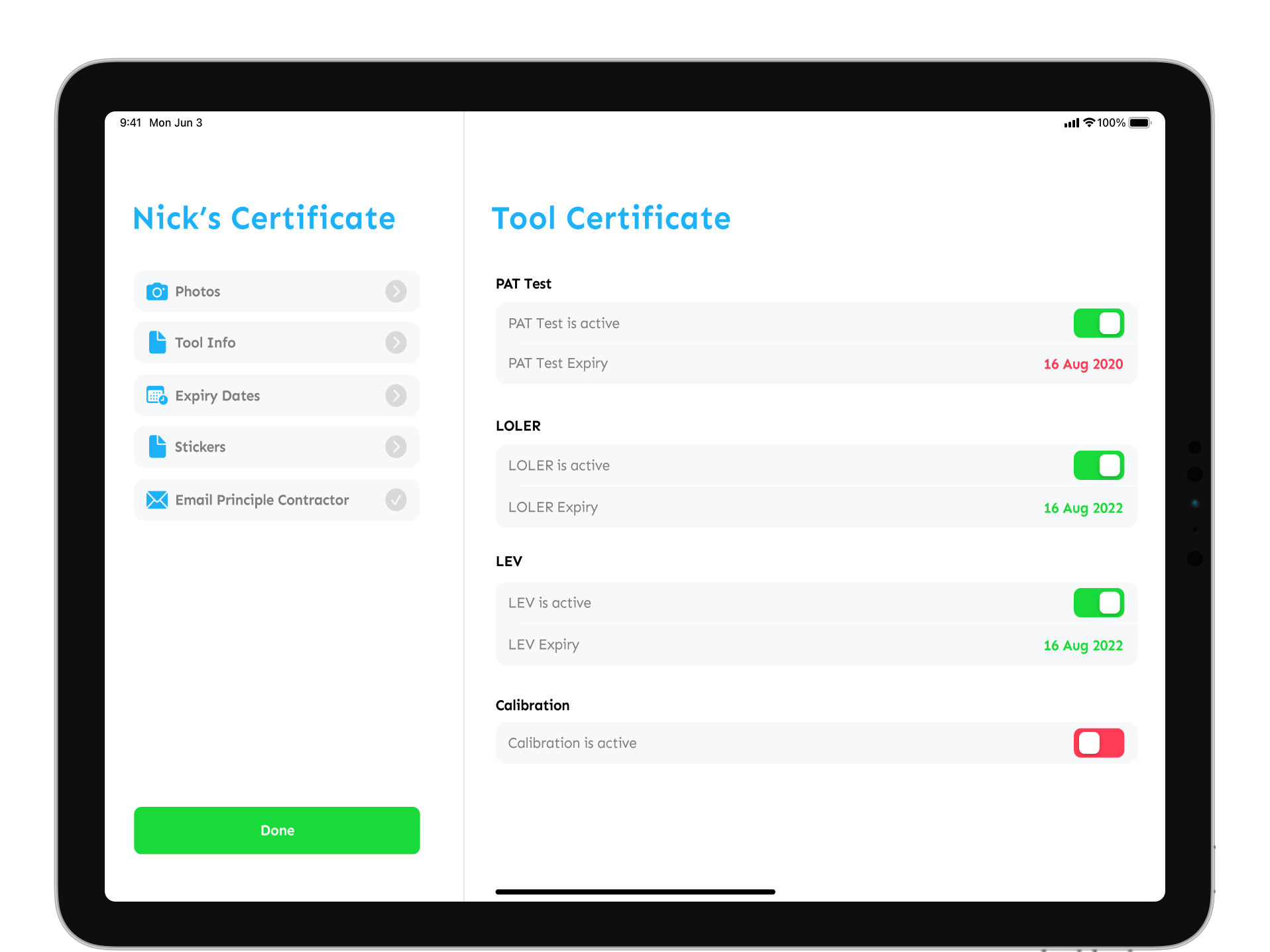This screenshot has width=1270, height=952.
Task: Tap the green Done button
Action: pos(276,831)
